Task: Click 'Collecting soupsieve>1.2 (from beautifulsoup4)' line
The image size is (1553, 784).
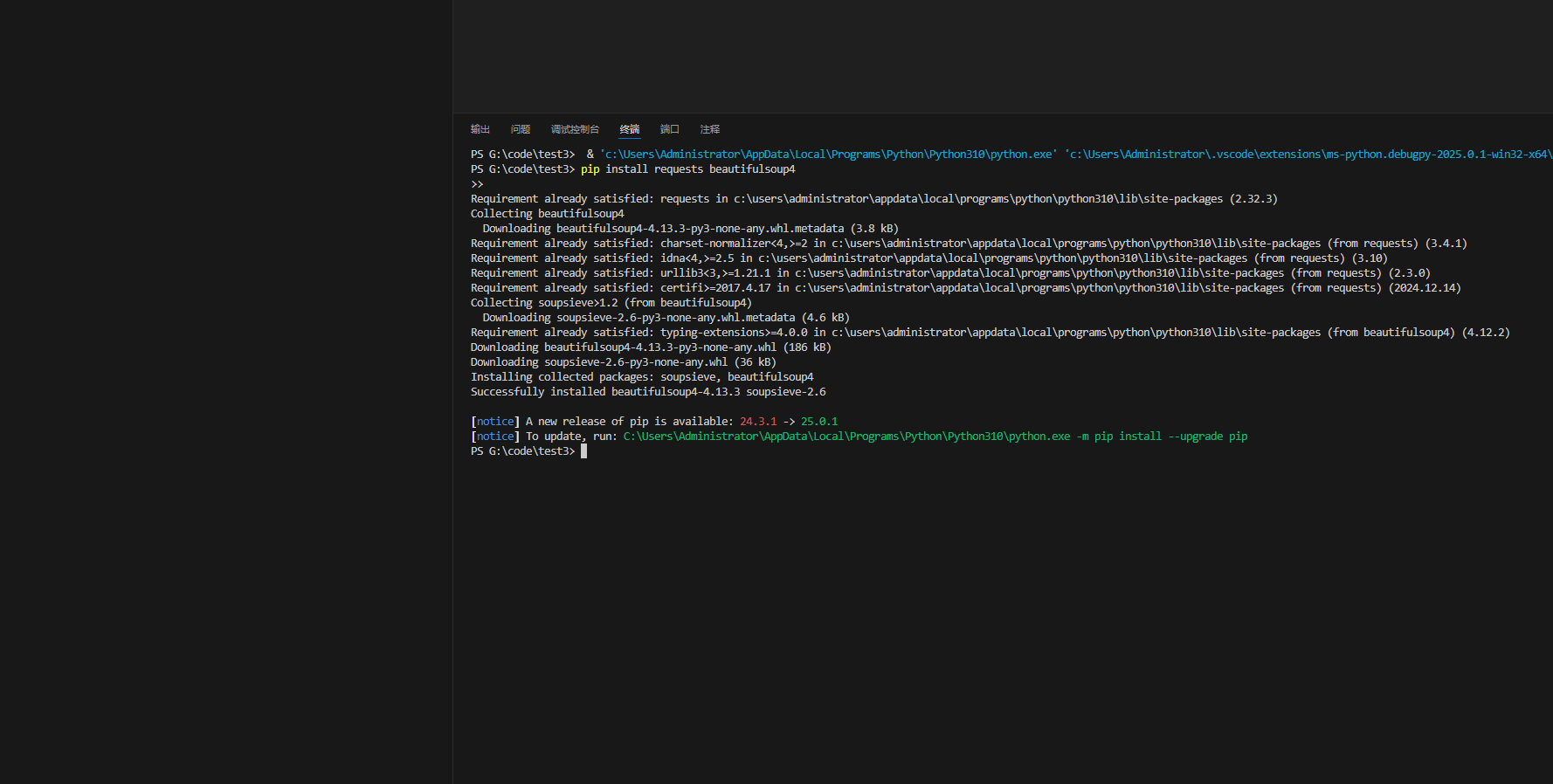Action: pos(611,303)
